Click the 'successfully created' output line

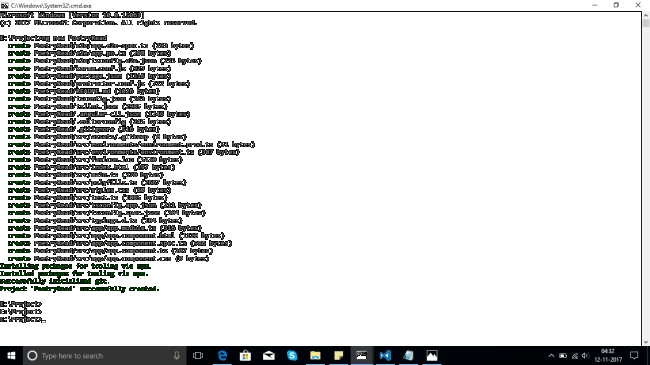tap(80, 289)
